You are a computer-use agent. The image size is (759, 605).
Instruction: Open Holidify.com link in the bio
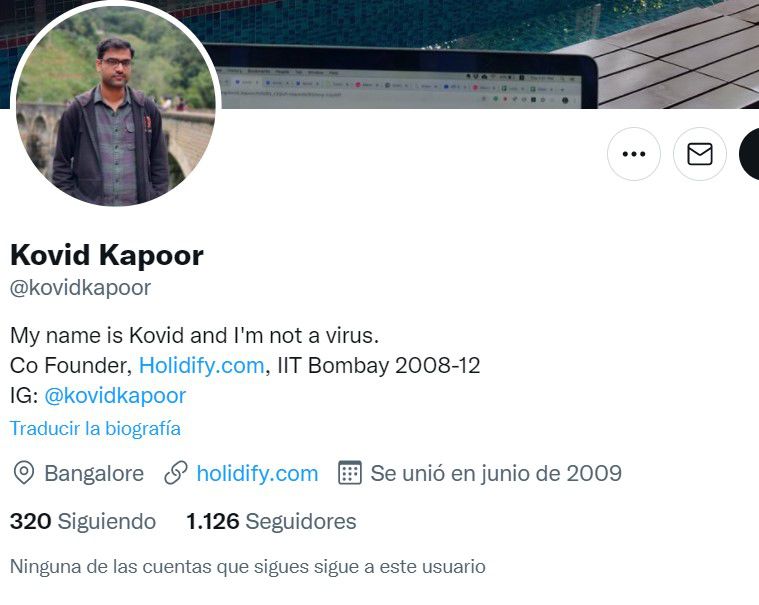201,365
